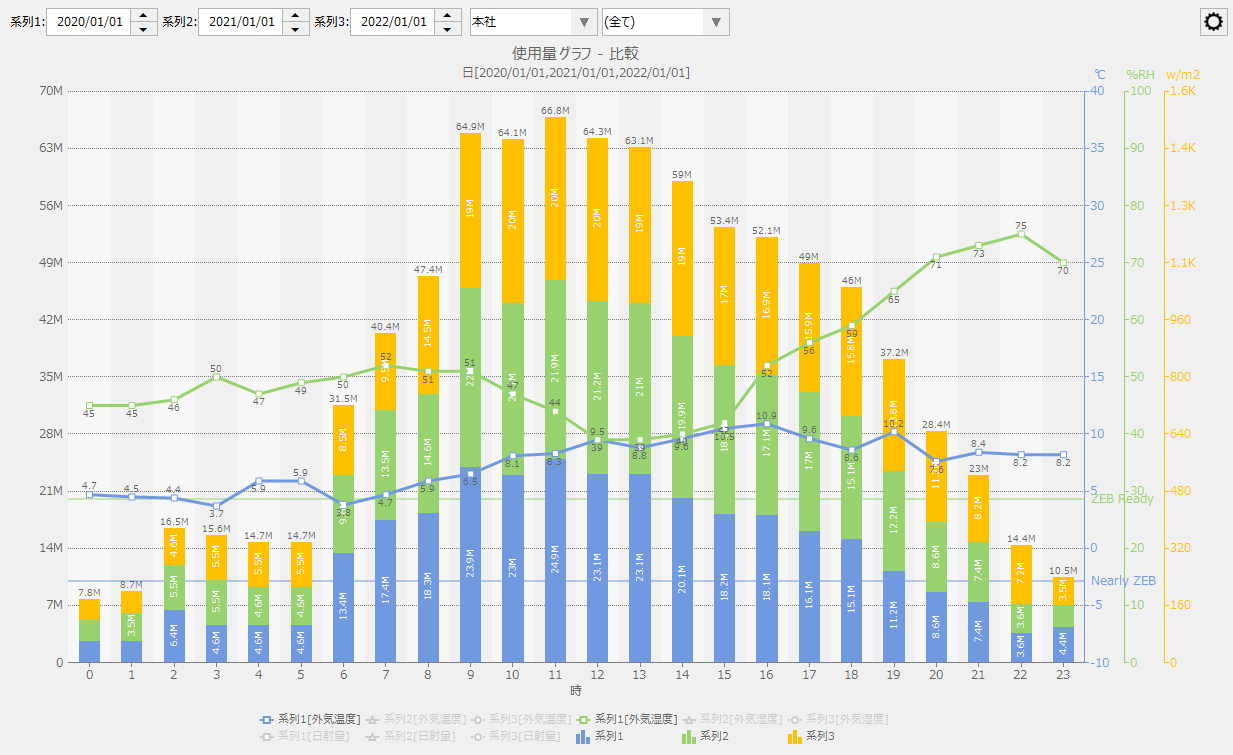Select the Nearly ZEB reference line label
This screenshot has height=755, width=1233.
click(1123, 581)
